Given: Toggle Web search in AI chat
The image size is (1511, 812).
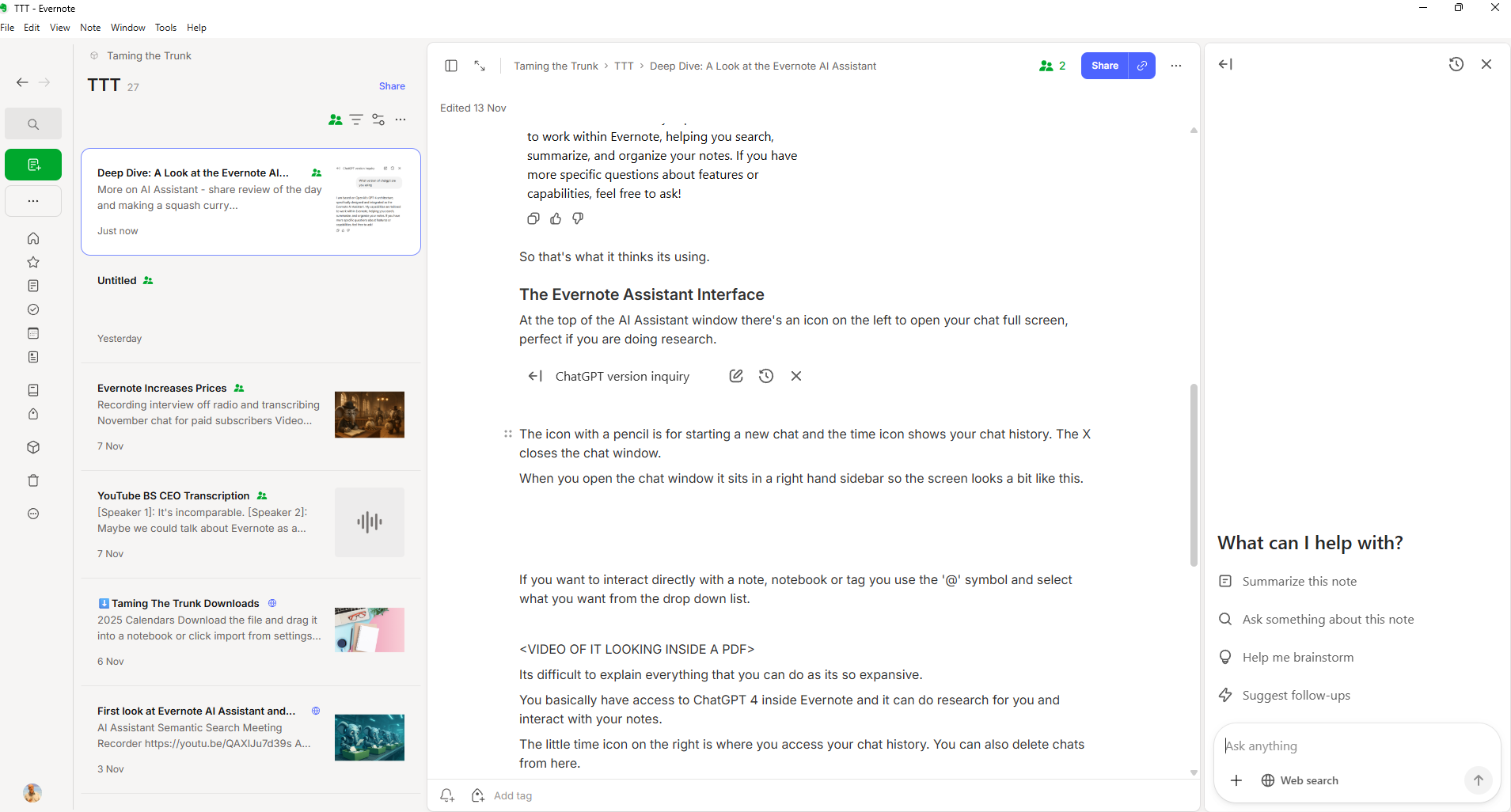Looking at the screenshot, I should [x=1300, y=780].
